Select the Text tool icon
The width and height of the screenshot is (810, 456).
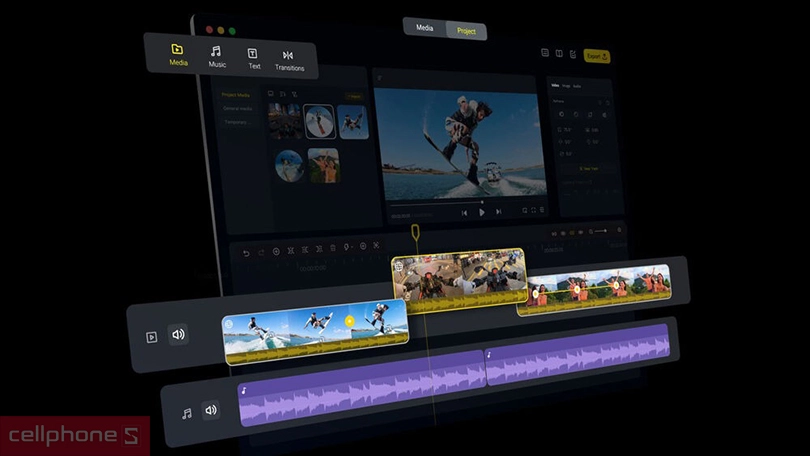point(253,54)
